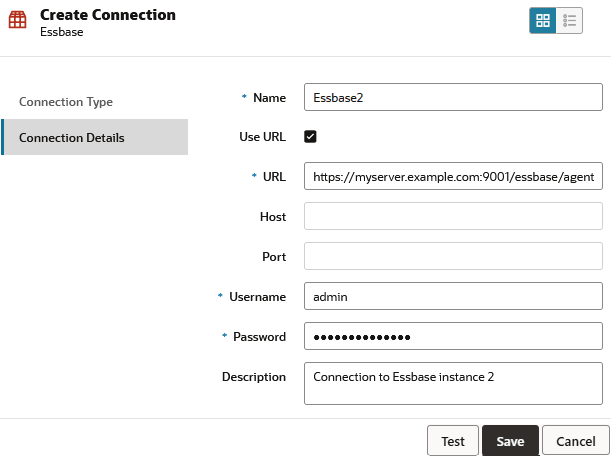The width and height of the screenshot is (615, 457).
Task: Switch to list view icon
Action: pos(569,21)
